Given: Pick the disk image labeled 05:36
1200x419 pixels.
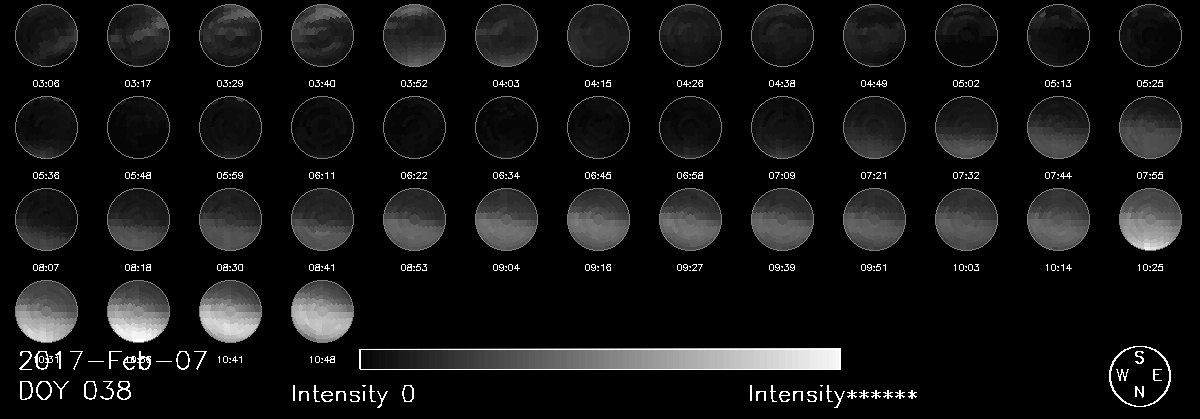Looking at the screenshot, I should point(46,127).
